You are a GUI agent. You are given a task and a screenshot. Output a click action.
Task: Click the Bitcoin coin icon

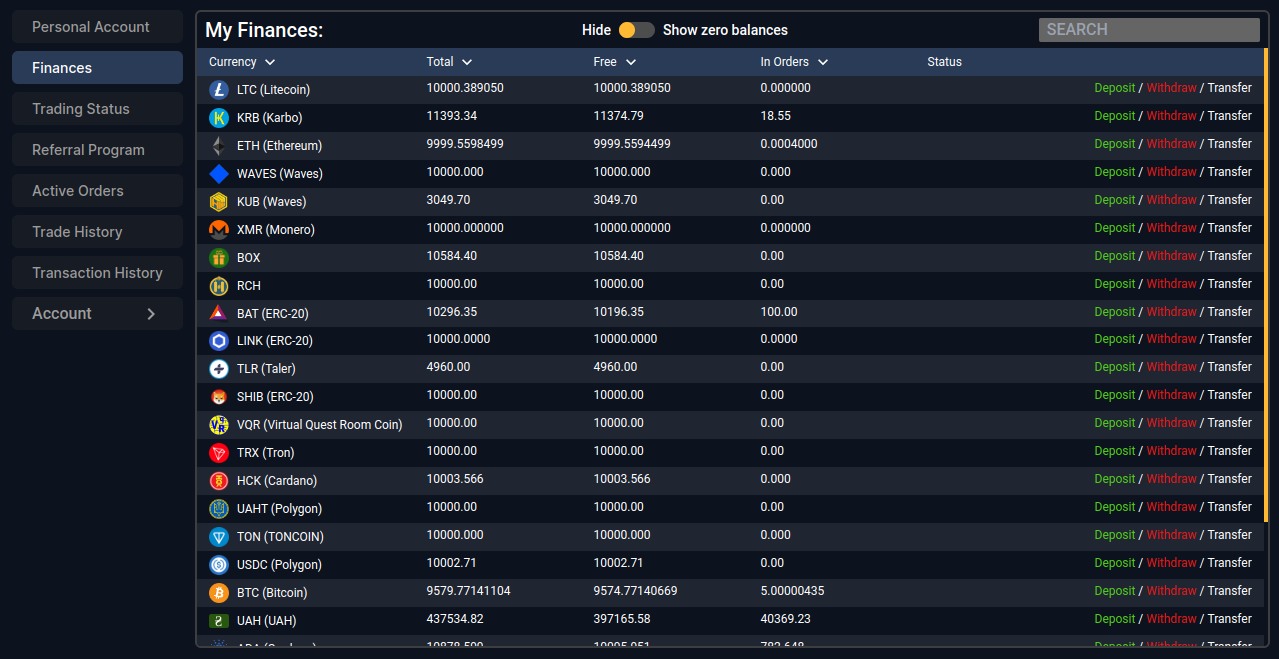pos(219,593)
